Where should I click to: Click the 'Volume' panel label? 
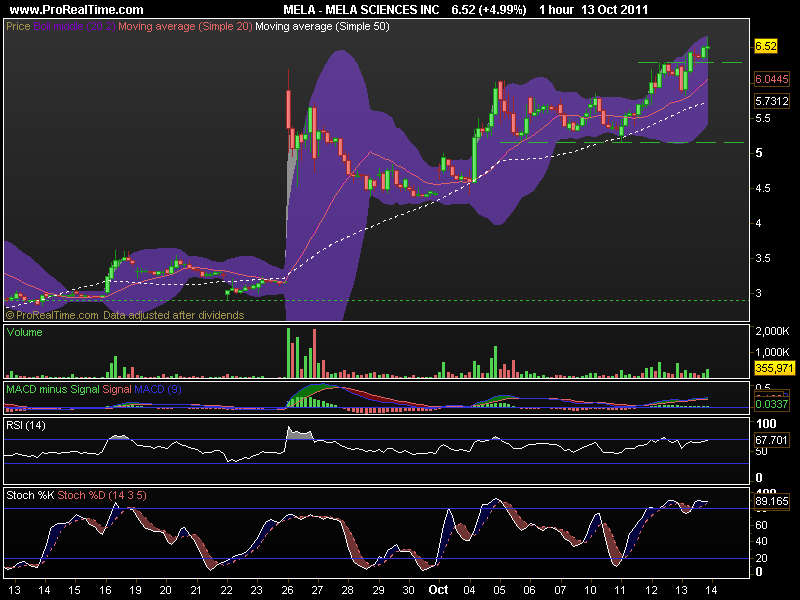point(24,332)
